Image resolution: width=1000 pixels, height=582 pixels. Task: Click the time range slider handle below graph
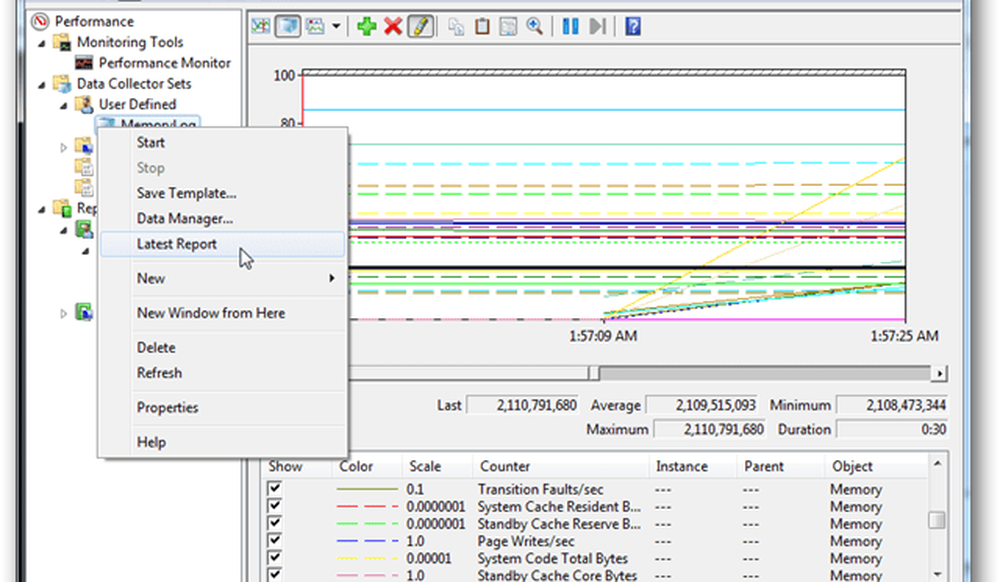594,373
